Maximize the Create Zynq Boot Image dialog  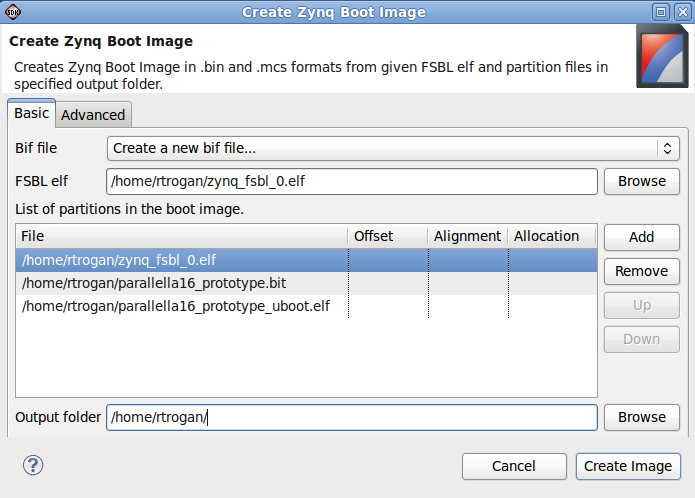click(660, 12)
